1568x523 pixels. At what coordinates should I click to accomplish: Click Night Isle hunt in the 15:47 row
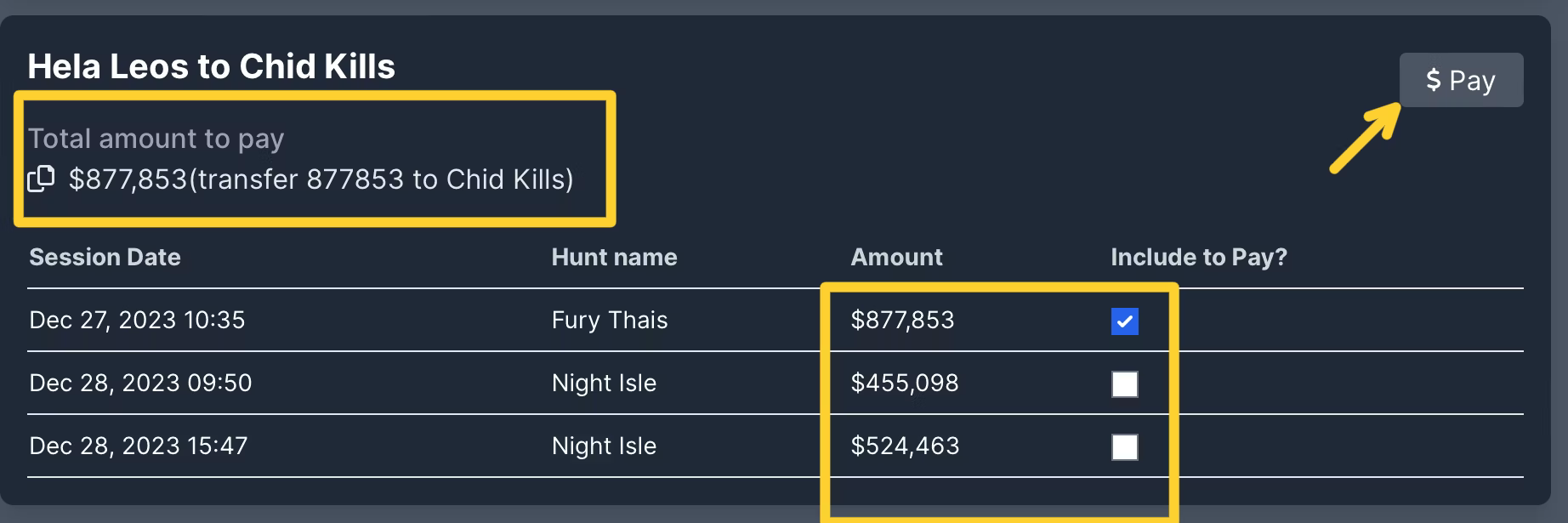(604, 446)
